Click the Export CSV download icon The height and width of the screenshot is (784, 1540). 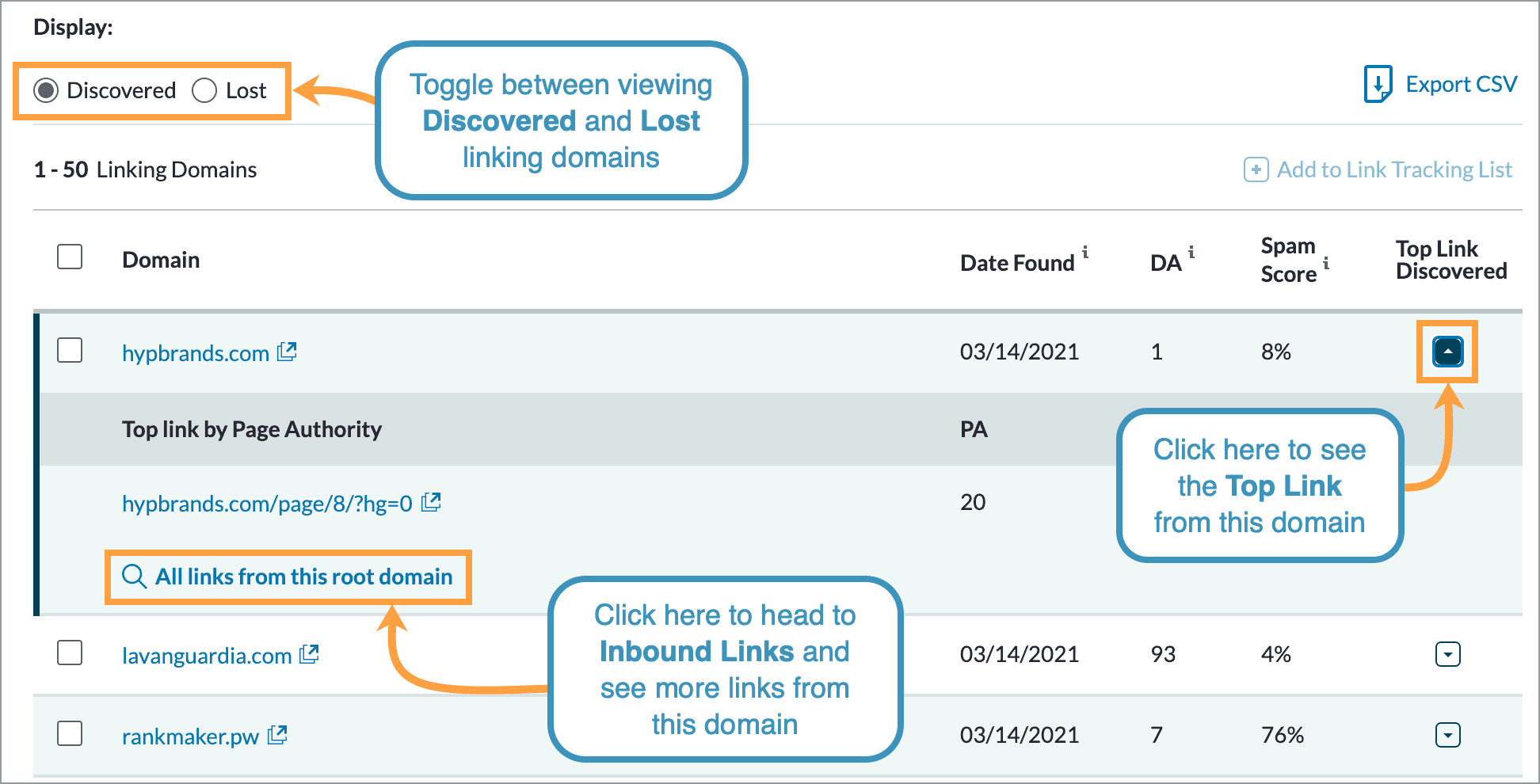coord(1378,84)
